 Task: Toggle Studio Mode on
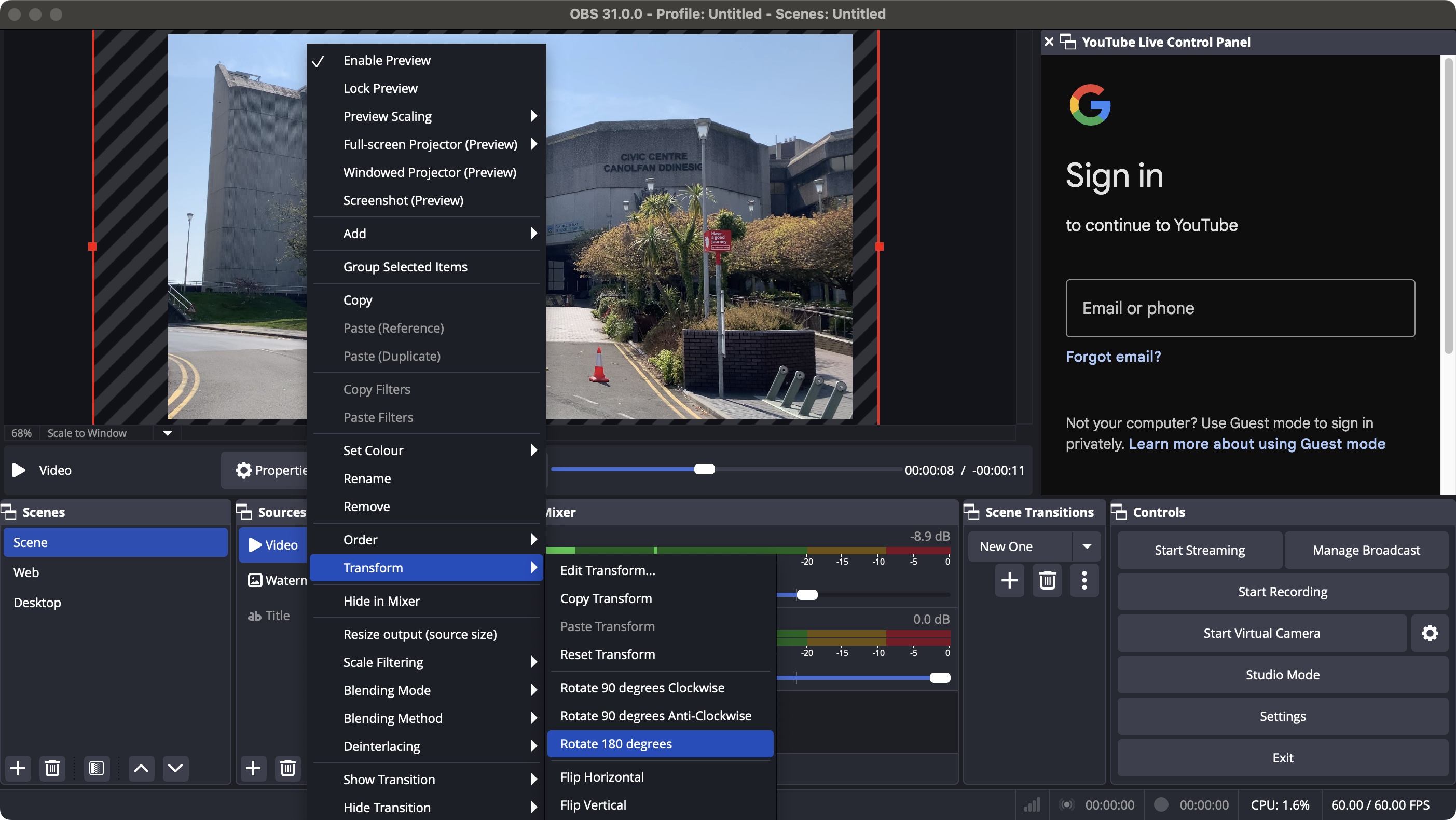click(1282, 674)
